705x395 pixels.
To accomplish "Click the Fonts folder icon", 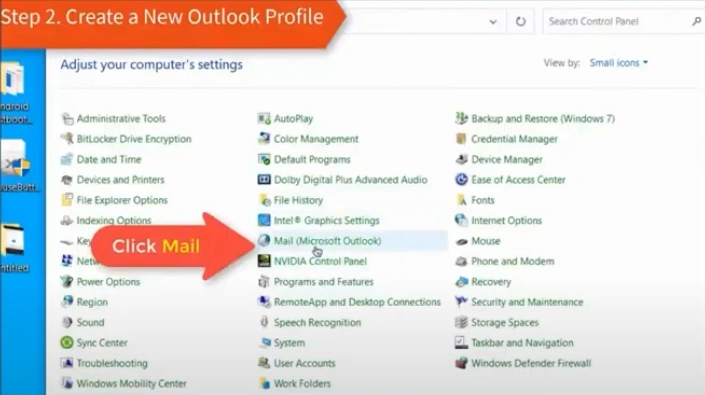I will pyautogui.click(x=461, y=200).
